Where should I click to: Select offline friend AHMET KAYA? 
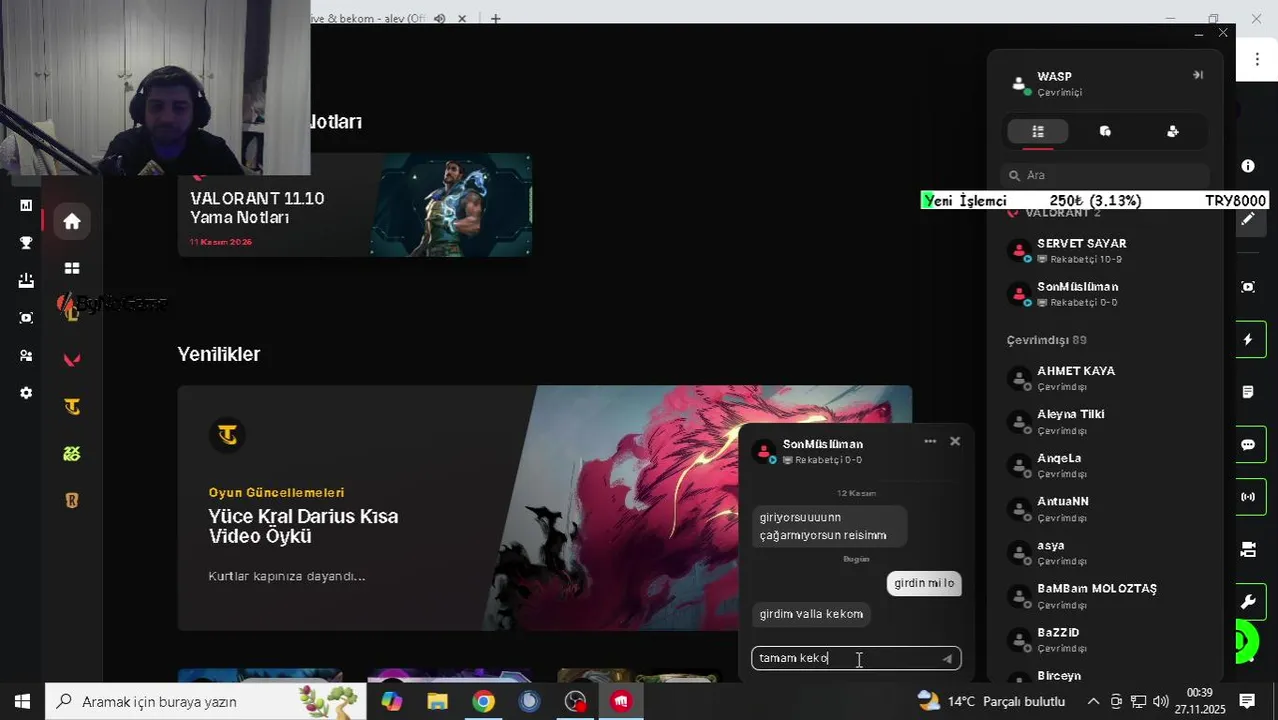(x=1105, y=378)
